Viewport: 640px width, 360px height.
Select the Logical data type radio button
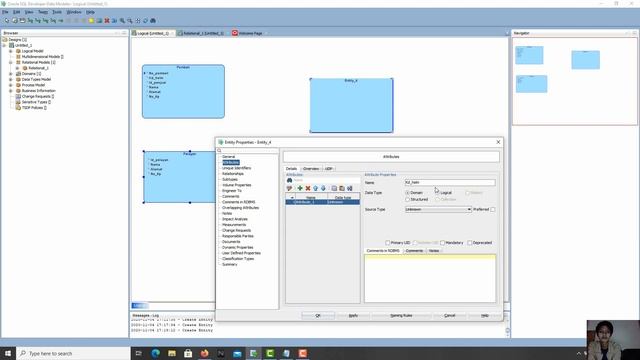pyautogui.click(x=437, y=193)
